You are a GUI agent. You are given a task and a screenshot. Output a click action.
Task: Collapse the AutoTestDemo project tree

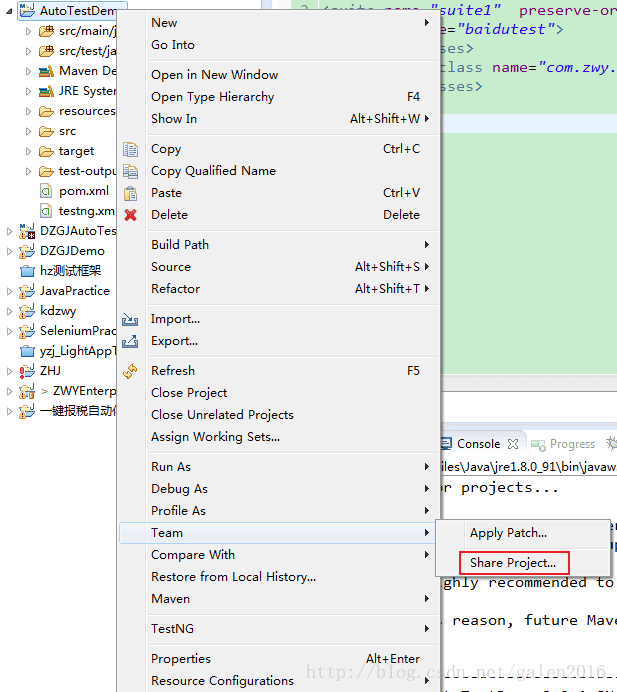point(9,11)
